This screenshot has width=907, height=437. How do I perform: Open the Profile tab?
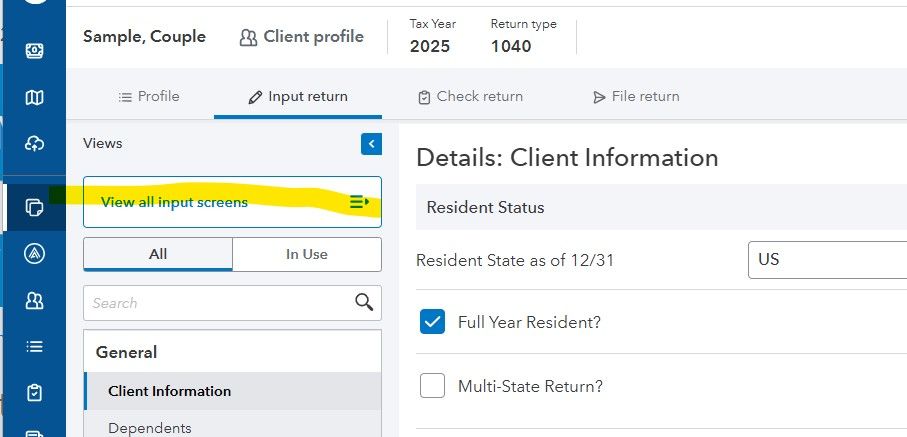tap(149, 97)
